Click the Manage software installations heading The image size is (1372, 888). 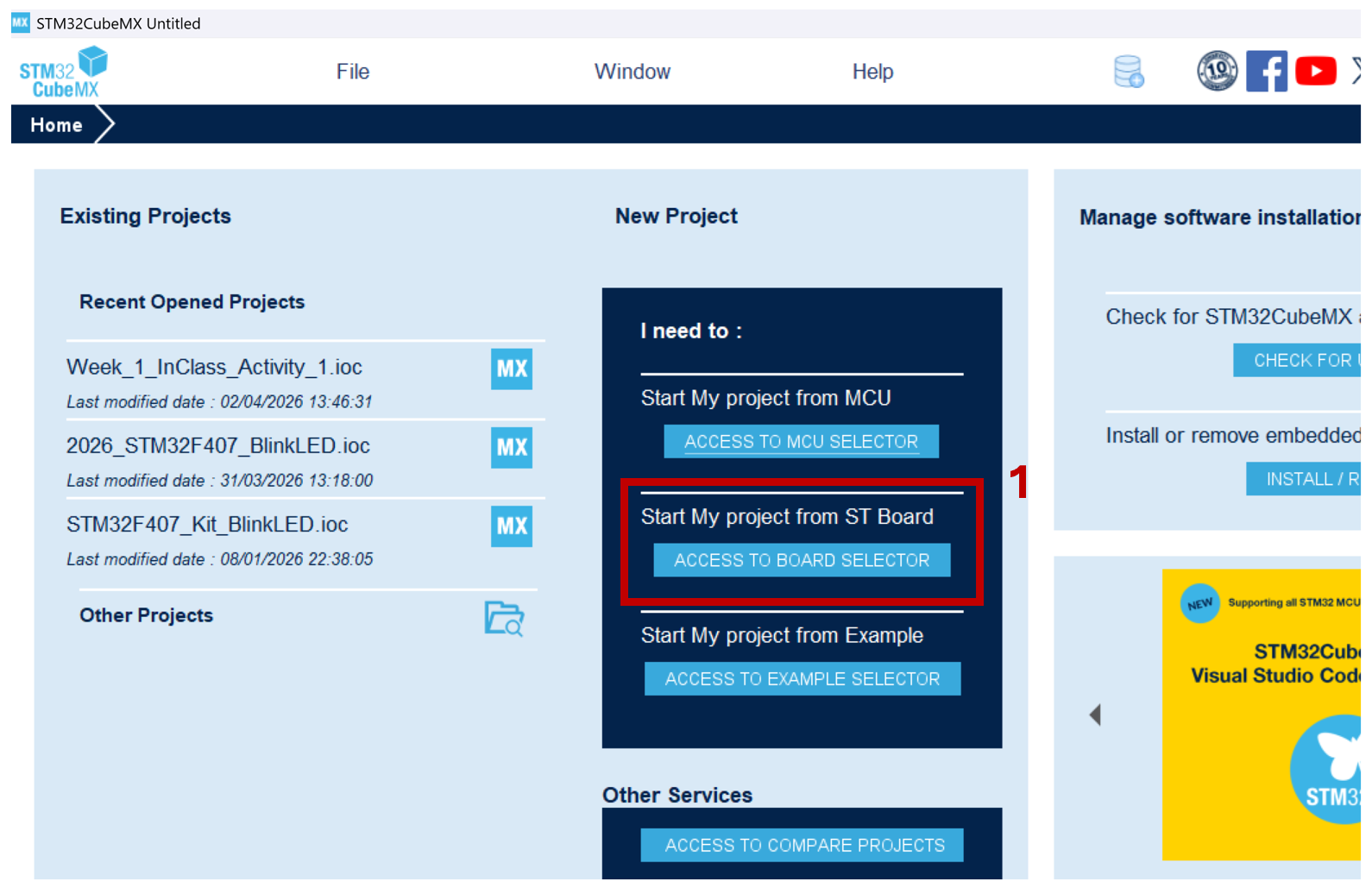coord(1219,217)
